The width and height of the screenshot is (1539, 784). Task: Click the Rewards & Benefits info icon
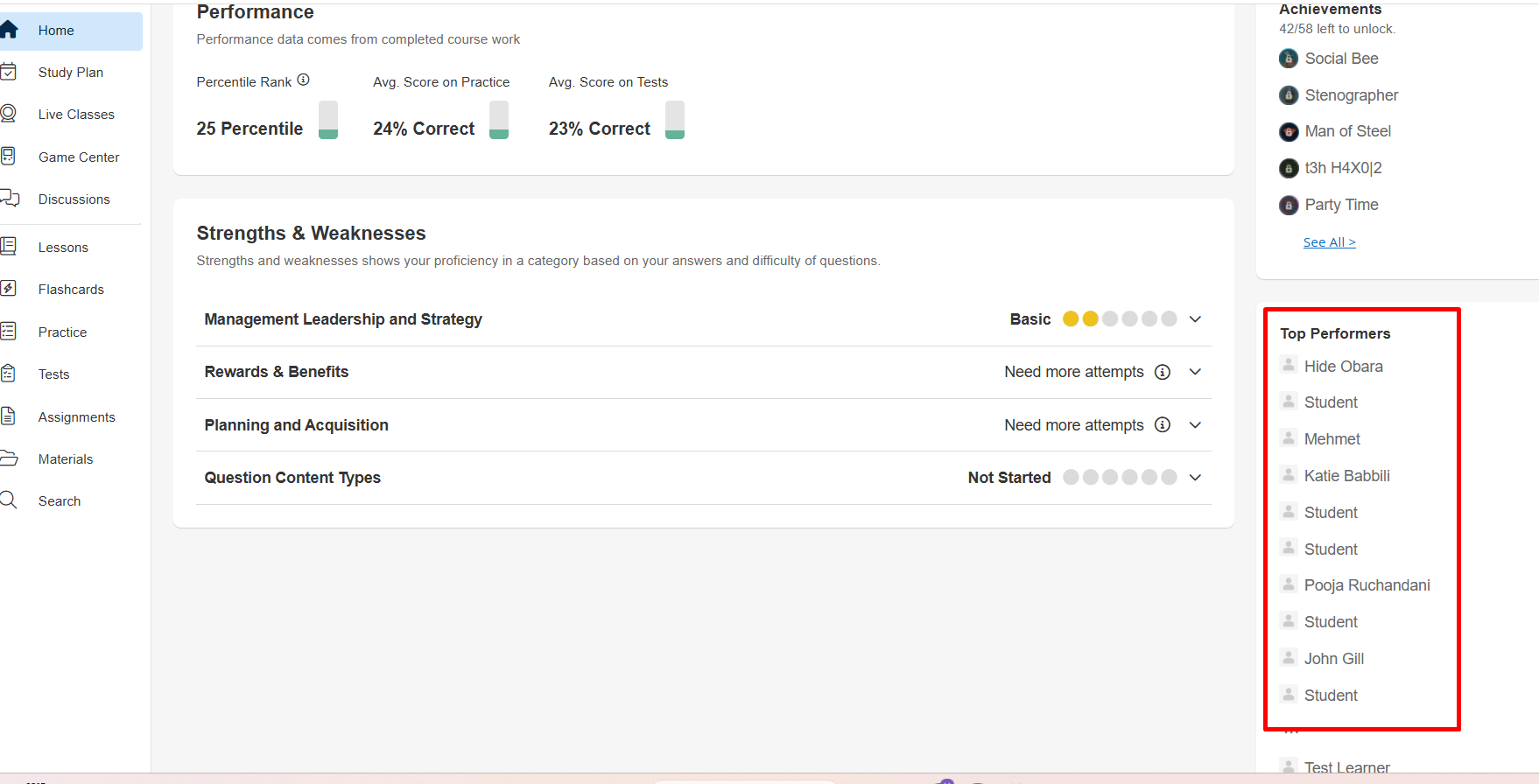[x=1163, y=372]
